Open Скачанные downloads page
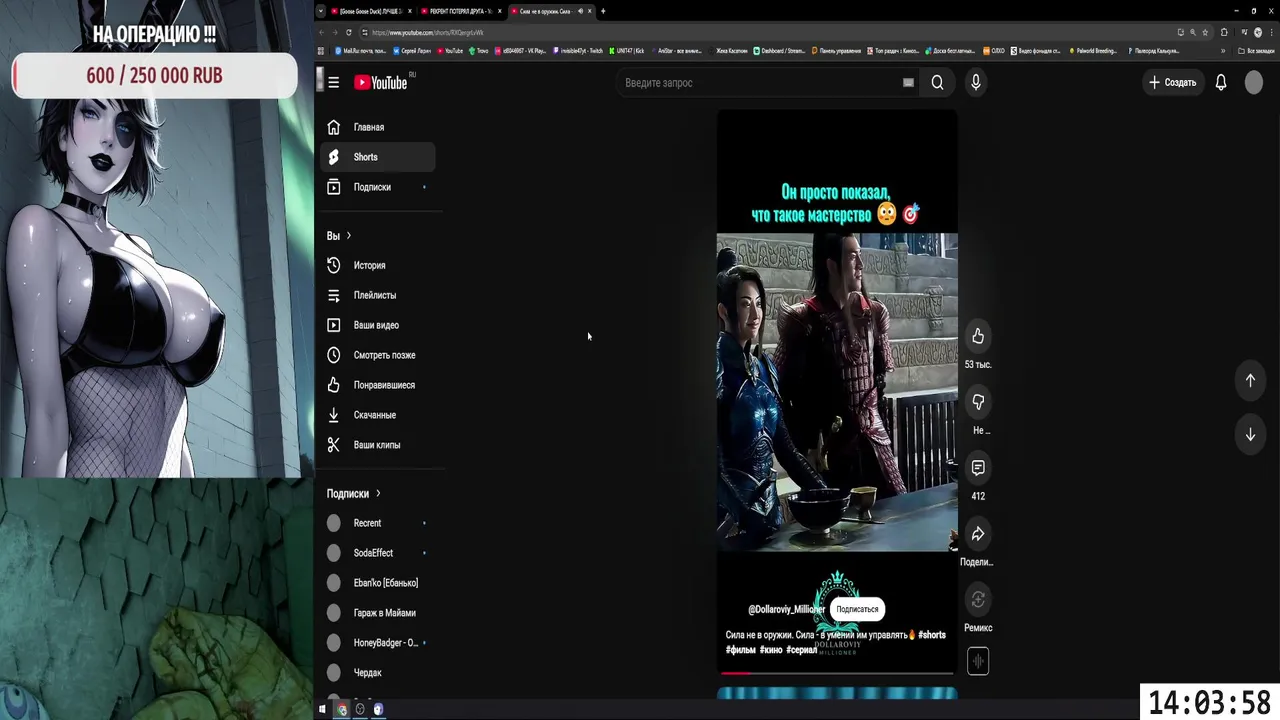Image resolution: width=1280 pixels, height=720 pixels. (x=377, y=415)
